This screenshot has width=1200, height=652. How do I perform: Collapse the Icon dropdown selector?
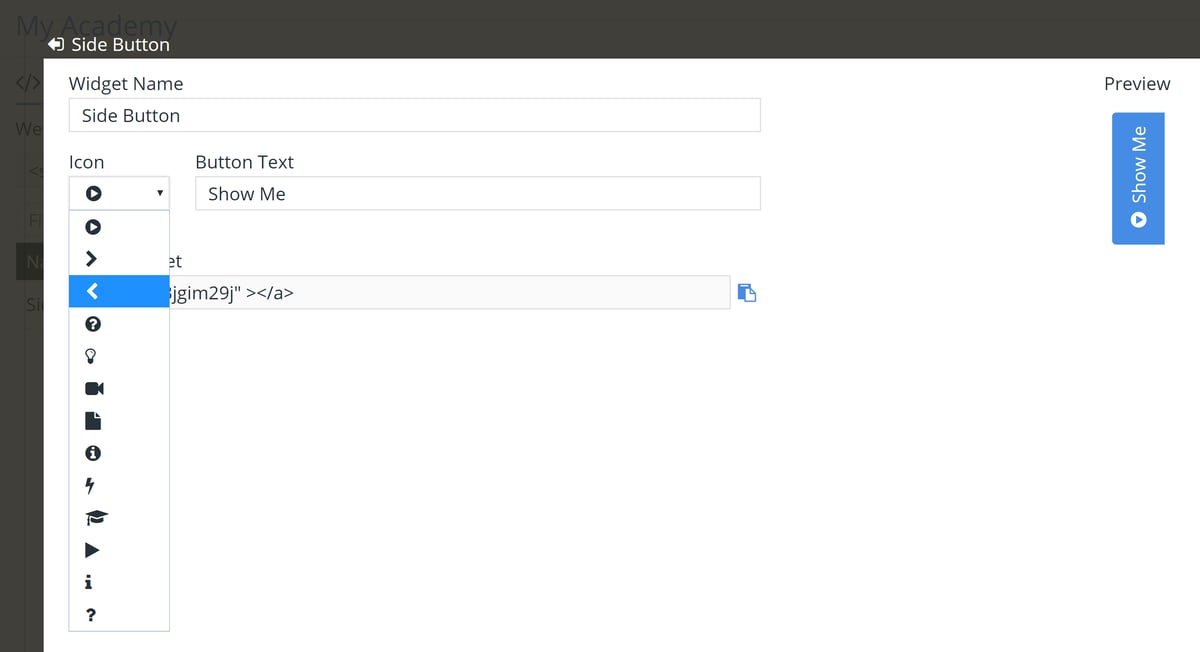click(118, 193)
